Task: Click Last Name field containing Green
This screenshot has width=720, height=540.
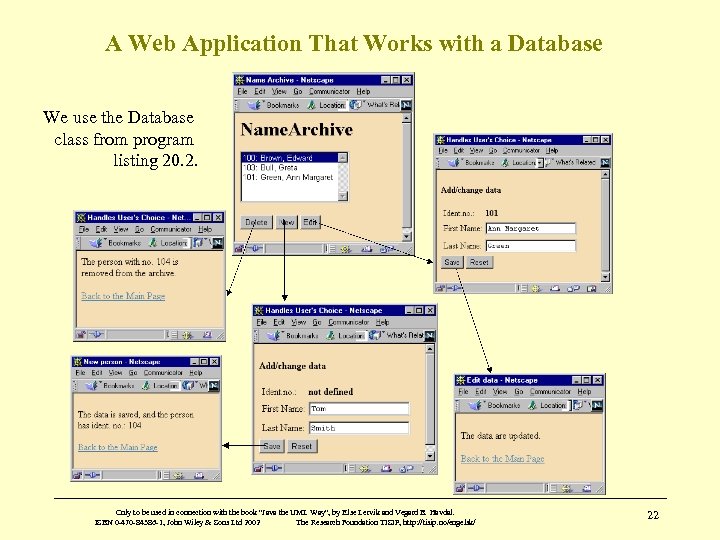Action: click(x=530, y=246)
